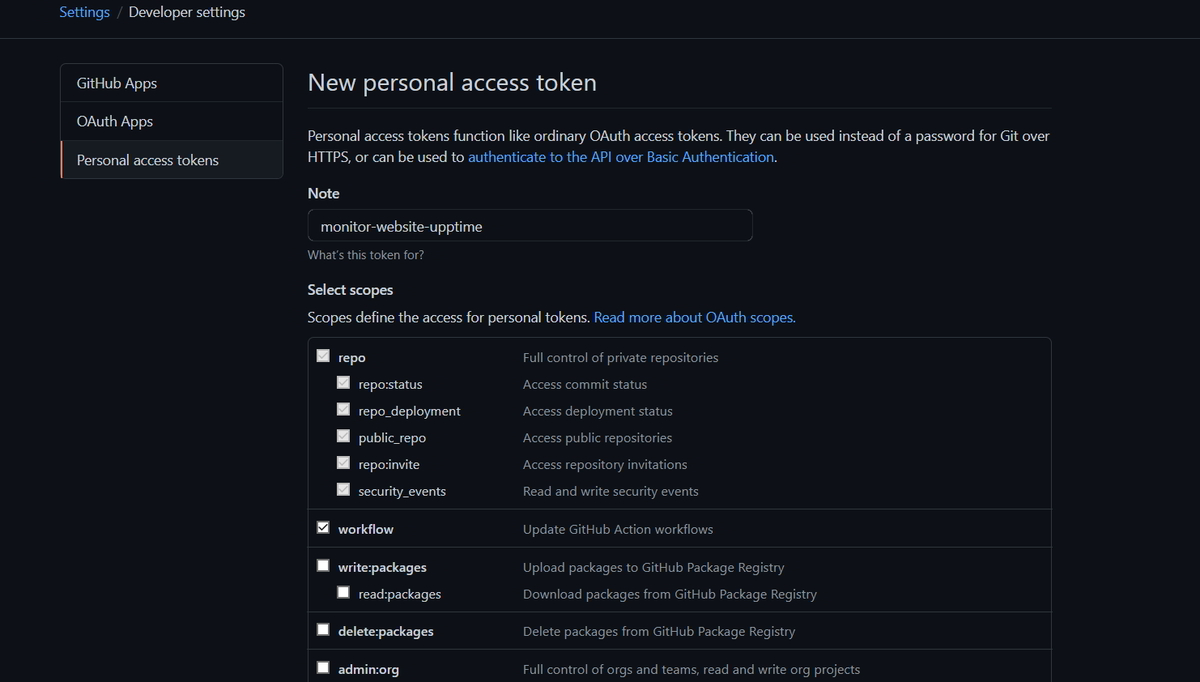Enable the write:packages scope
This screenshot has width=1200, height=682.
[x=323, y=566]
